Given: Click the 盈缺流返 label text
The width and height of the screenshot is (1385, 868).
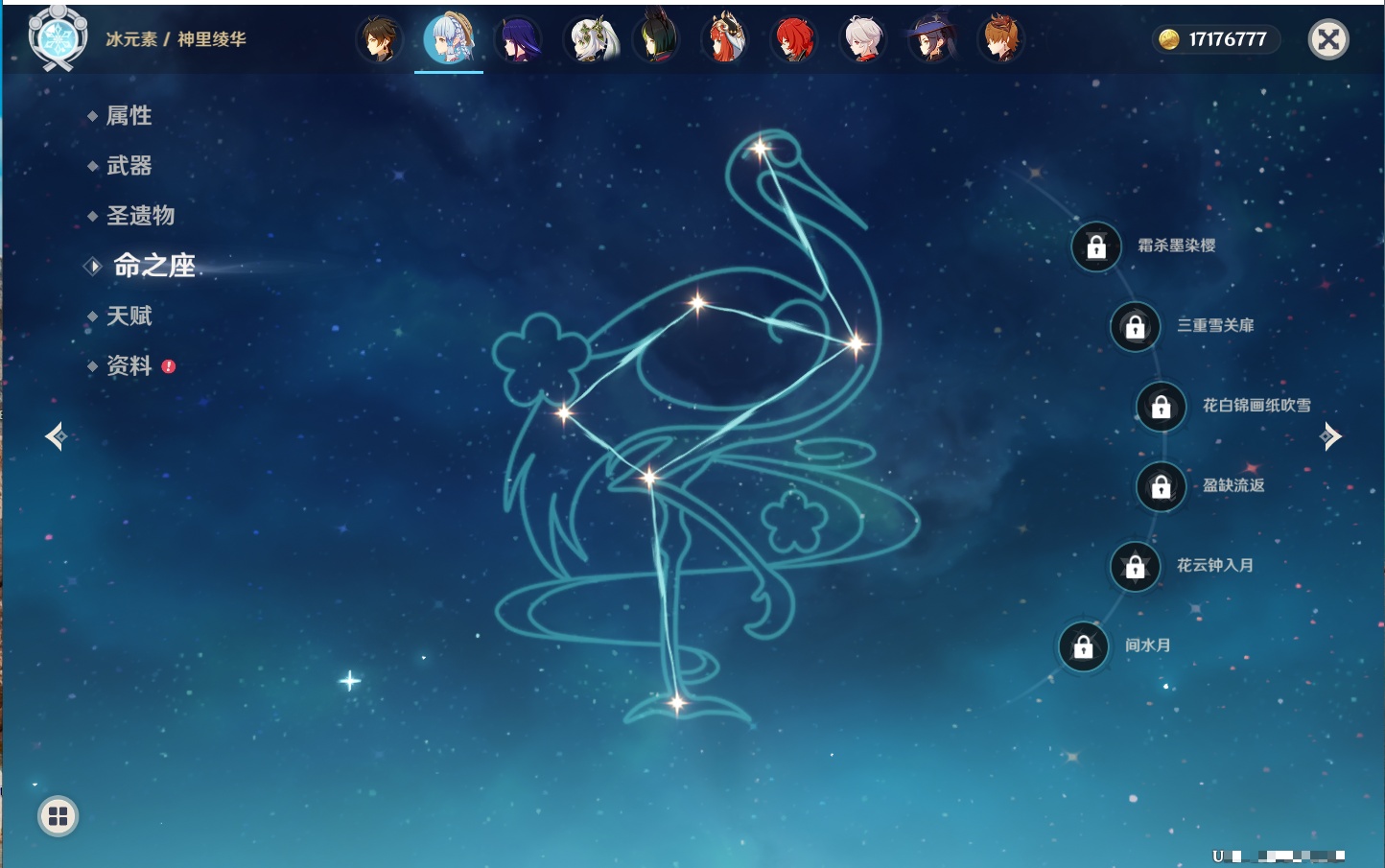Looking at the screenshot, I should [1233, 485].
